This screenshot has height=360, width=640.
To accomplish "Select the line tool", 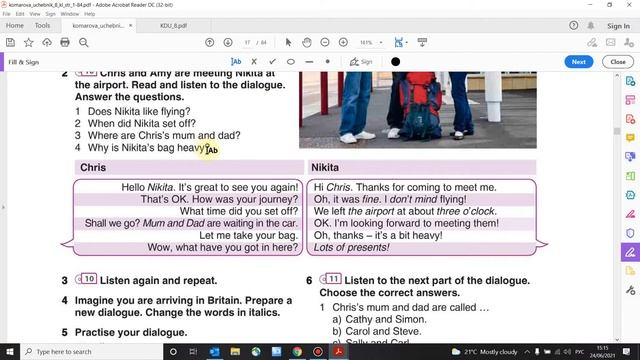I will 309,62.
